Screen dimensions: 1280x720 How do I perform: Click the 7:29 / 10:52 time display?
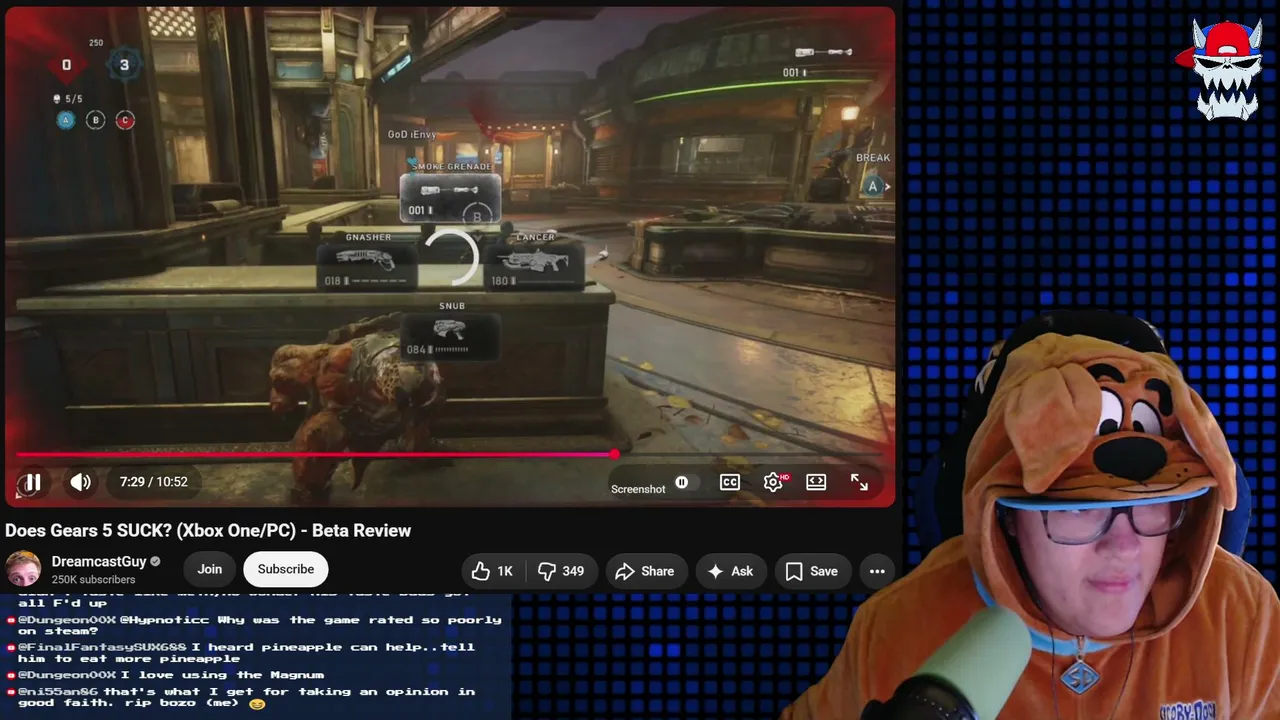(154, 482)
